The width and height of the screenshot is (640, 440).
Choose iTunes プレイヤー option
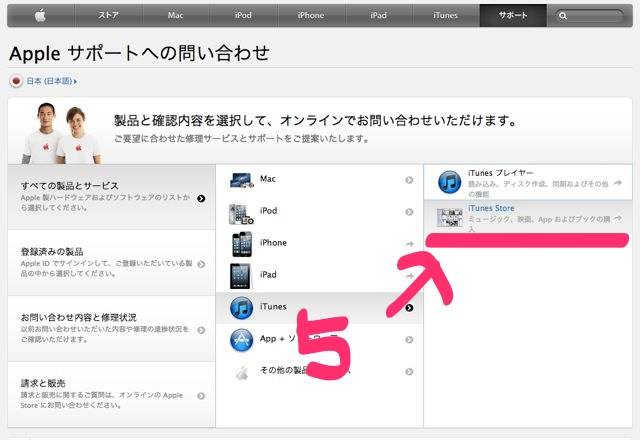click(x=528, y=182)
